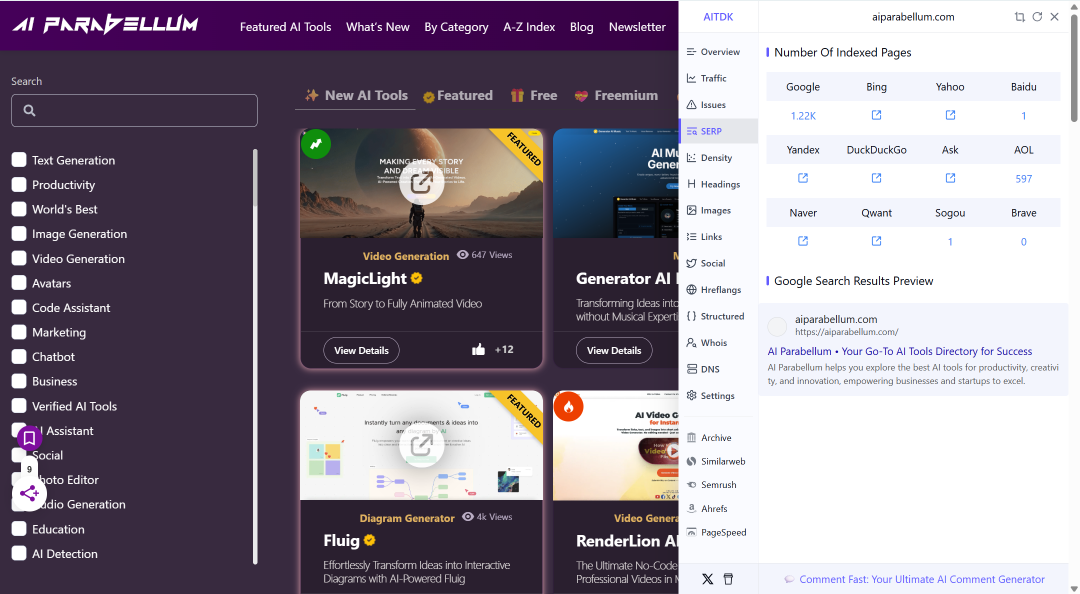
Task: Open the Fluig card thumbnail
Action: click(x=422, y=445)
